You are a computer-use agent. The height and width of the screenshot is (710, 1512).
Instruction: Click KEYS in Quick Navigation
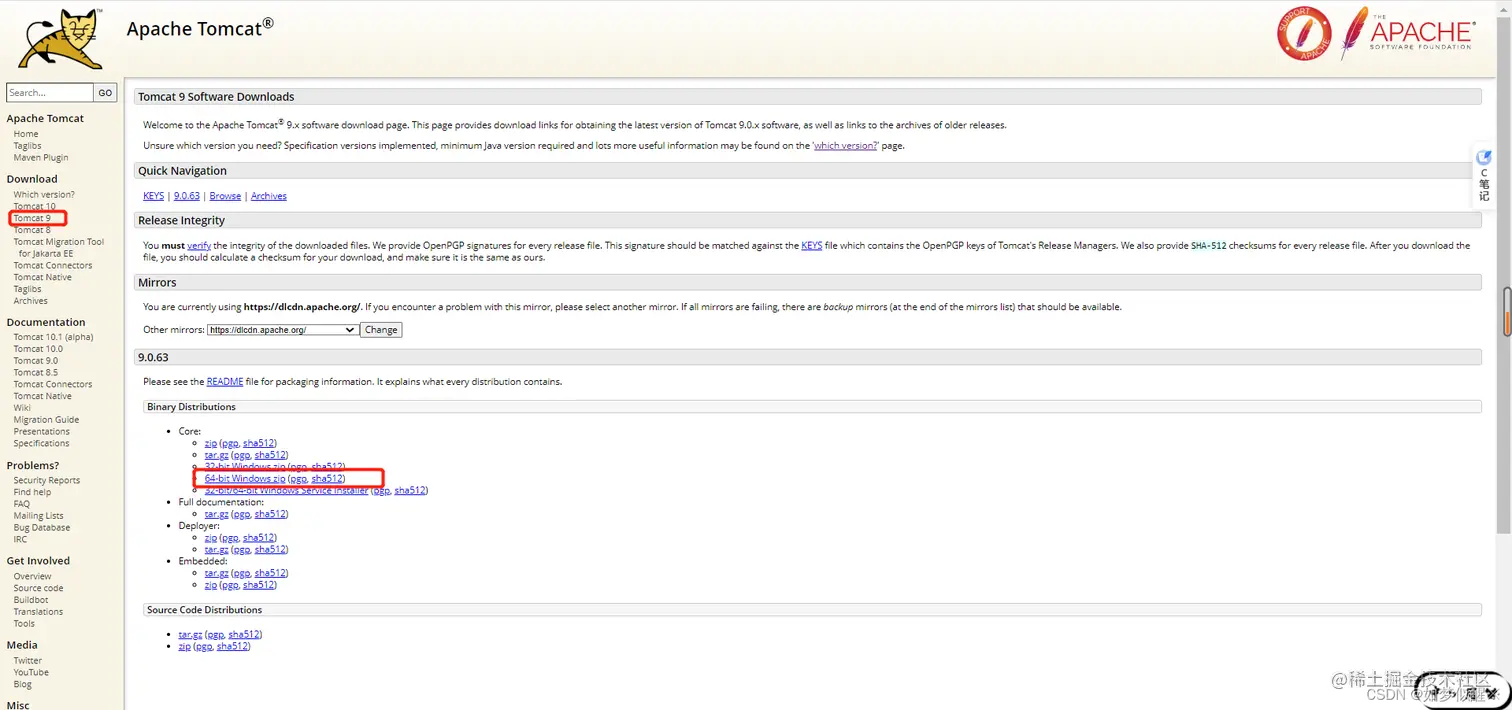coord(153,196)
